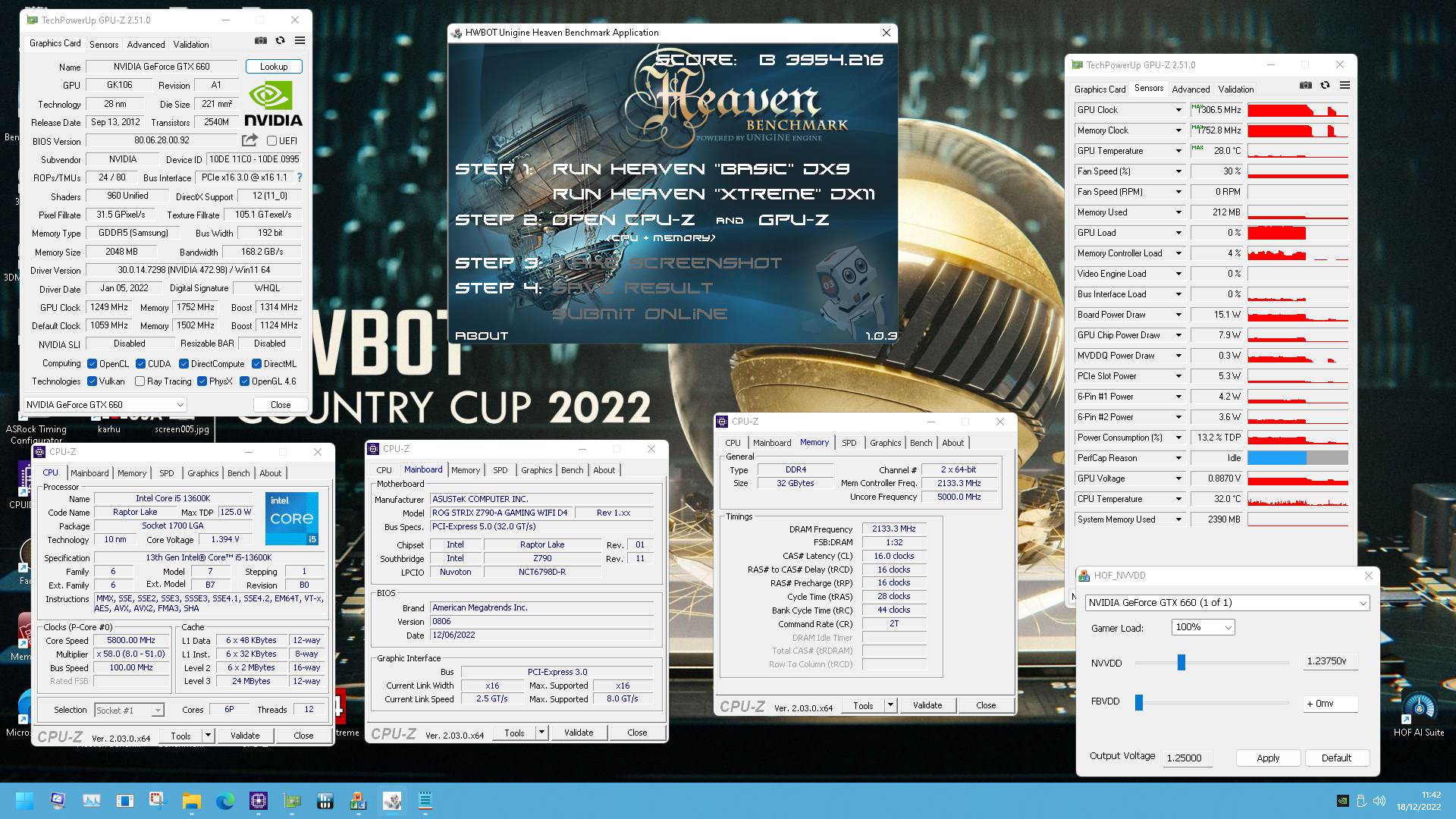Open Windows Start menu

pos(24,801)
